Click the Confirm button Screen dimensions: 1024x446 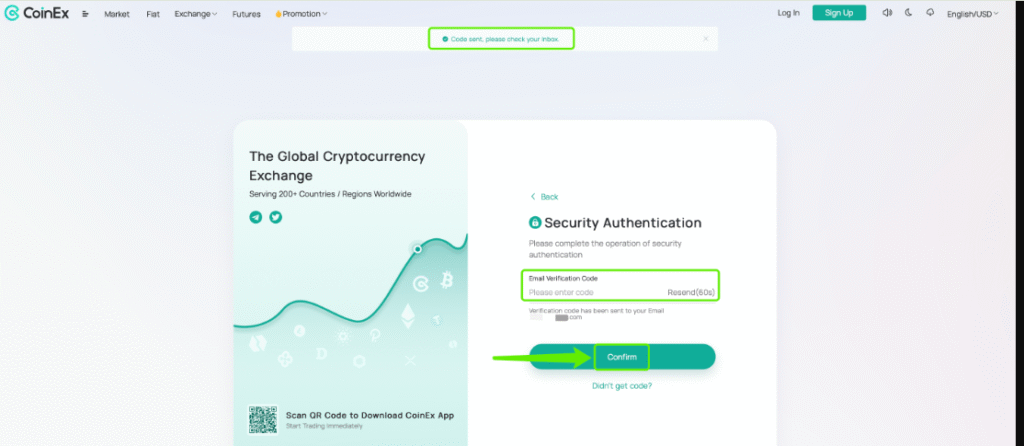pyautogui.click(x=622, y=357)
